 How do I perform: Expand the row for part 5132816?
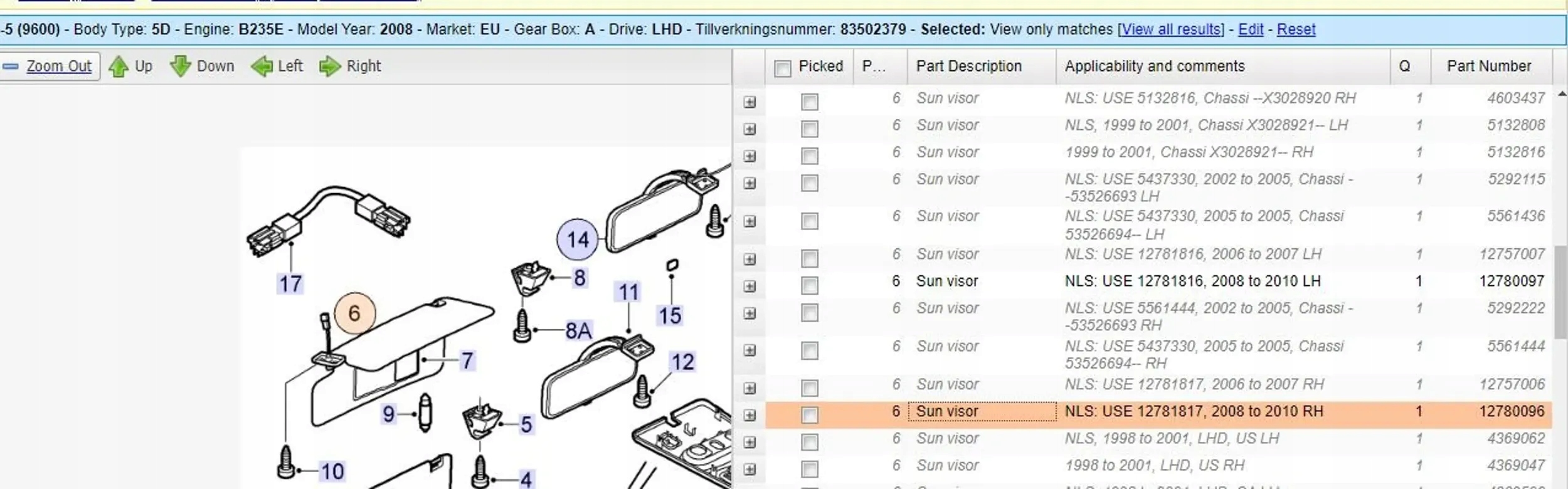[750, 156]
